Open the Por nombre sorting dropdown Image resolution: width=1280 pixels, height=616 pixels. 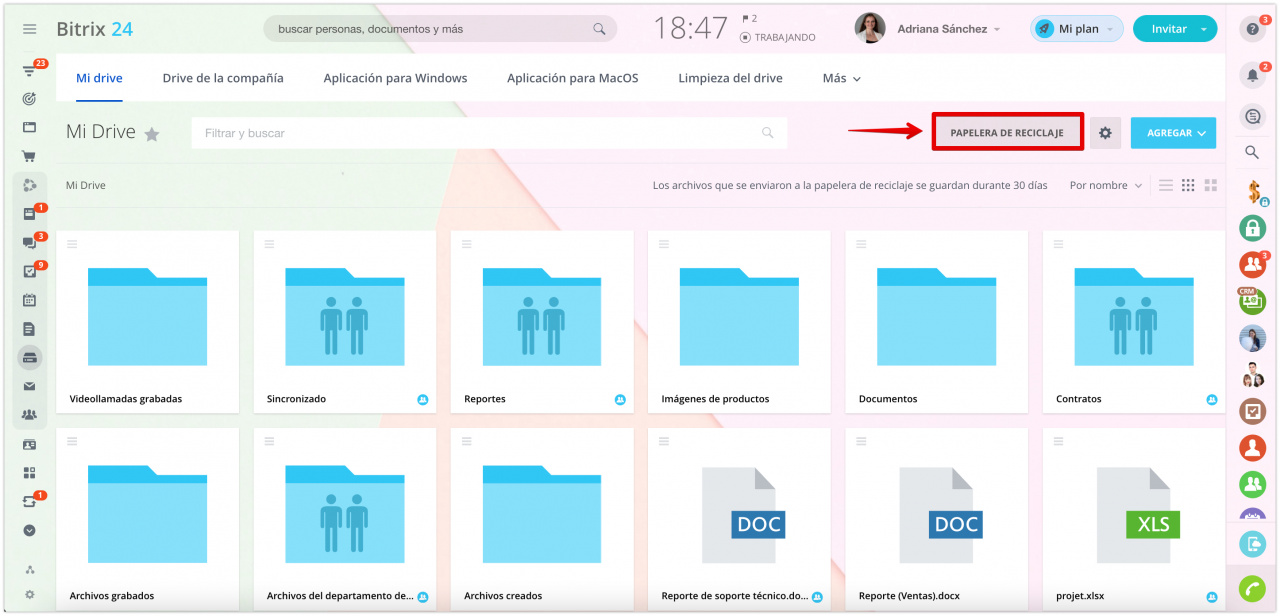(1105, 185)
